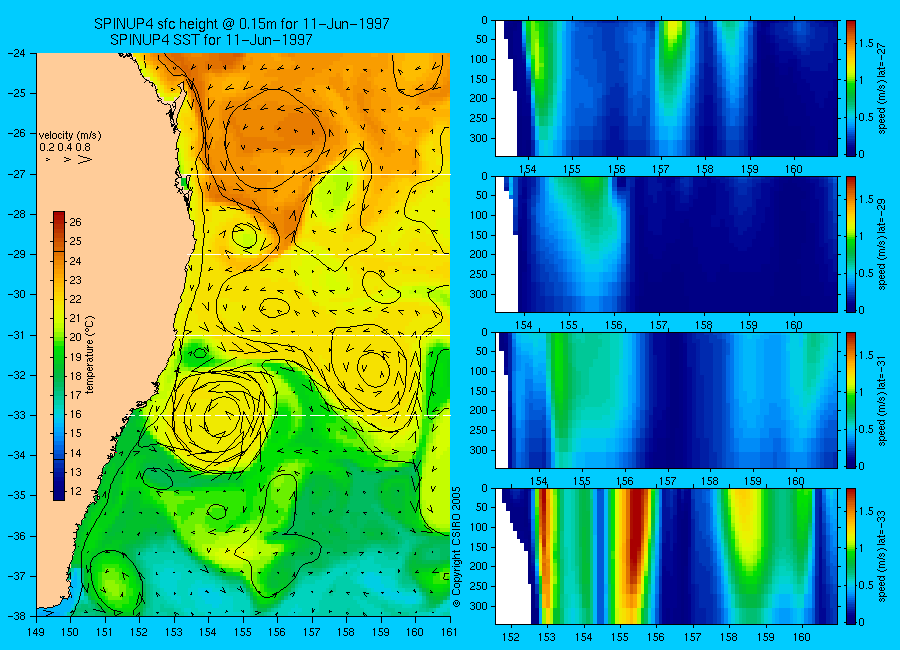
Task: Click the 250 depth label on the lat=-33 panel
Action: [x=479, y=586]
